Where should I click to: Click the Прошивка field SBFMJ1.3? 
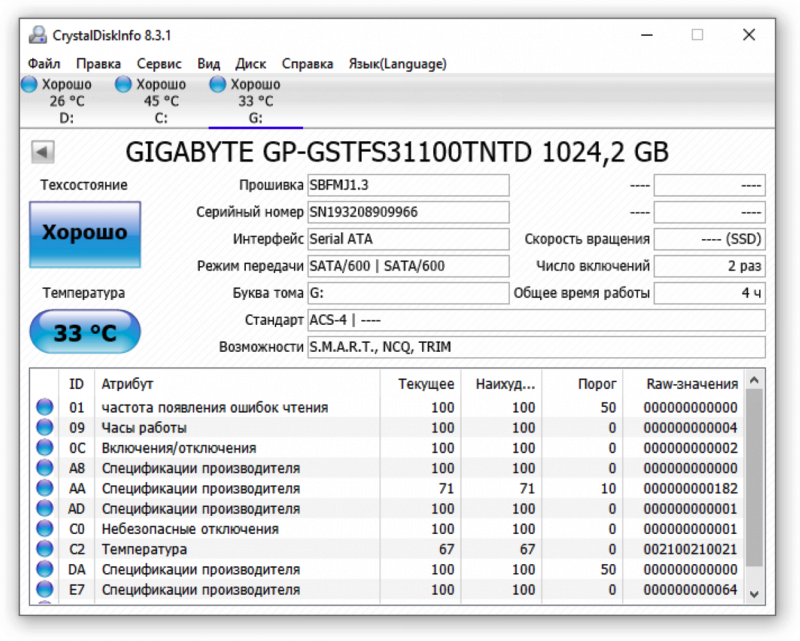[408, 185]
